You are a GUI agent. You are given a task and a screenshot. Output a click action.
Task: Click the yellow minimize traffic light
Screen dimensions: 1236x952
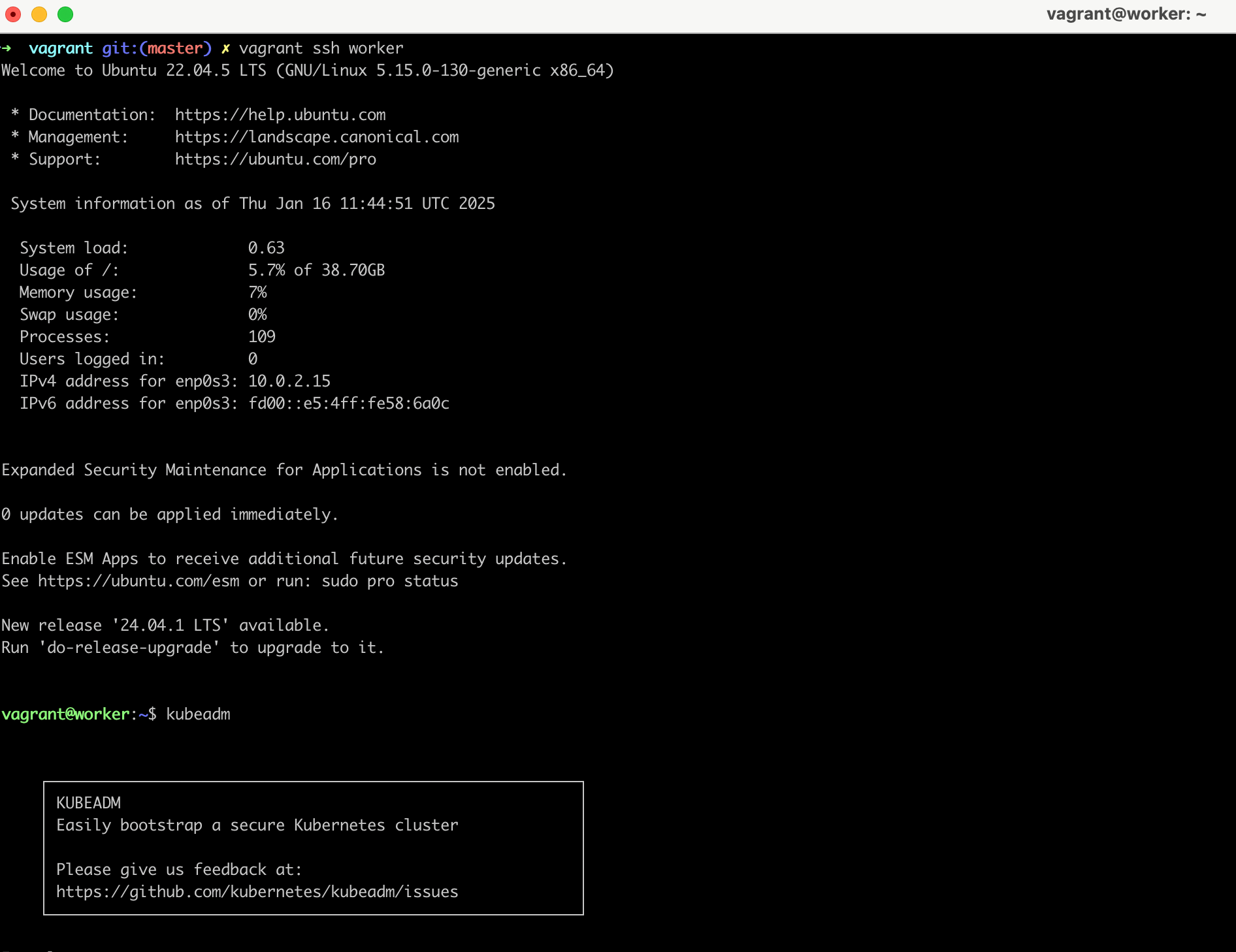point(39,14)
